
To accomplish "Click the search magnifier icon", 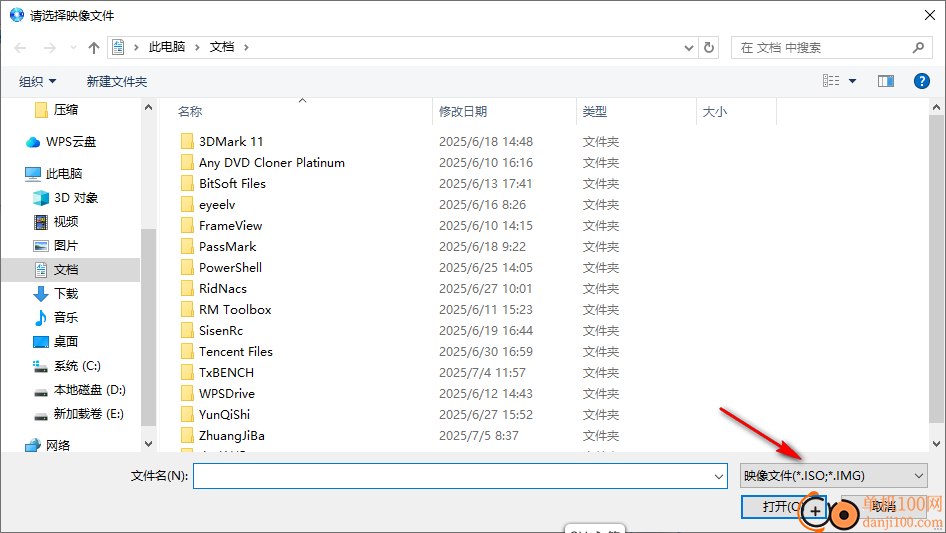I will 918,47.
